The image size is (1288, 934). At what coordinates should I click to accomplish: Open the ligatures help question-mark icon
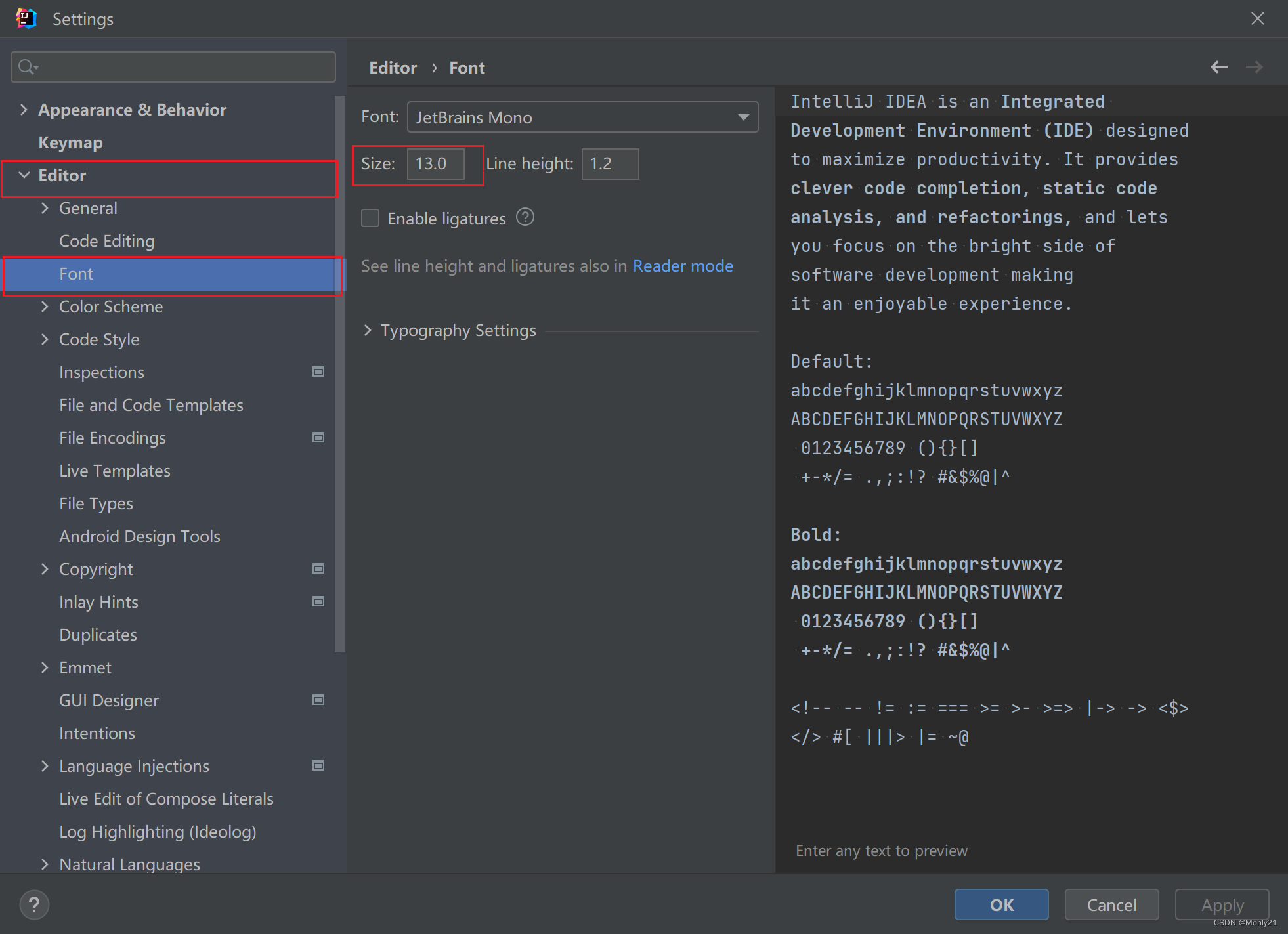pos(525,217)
